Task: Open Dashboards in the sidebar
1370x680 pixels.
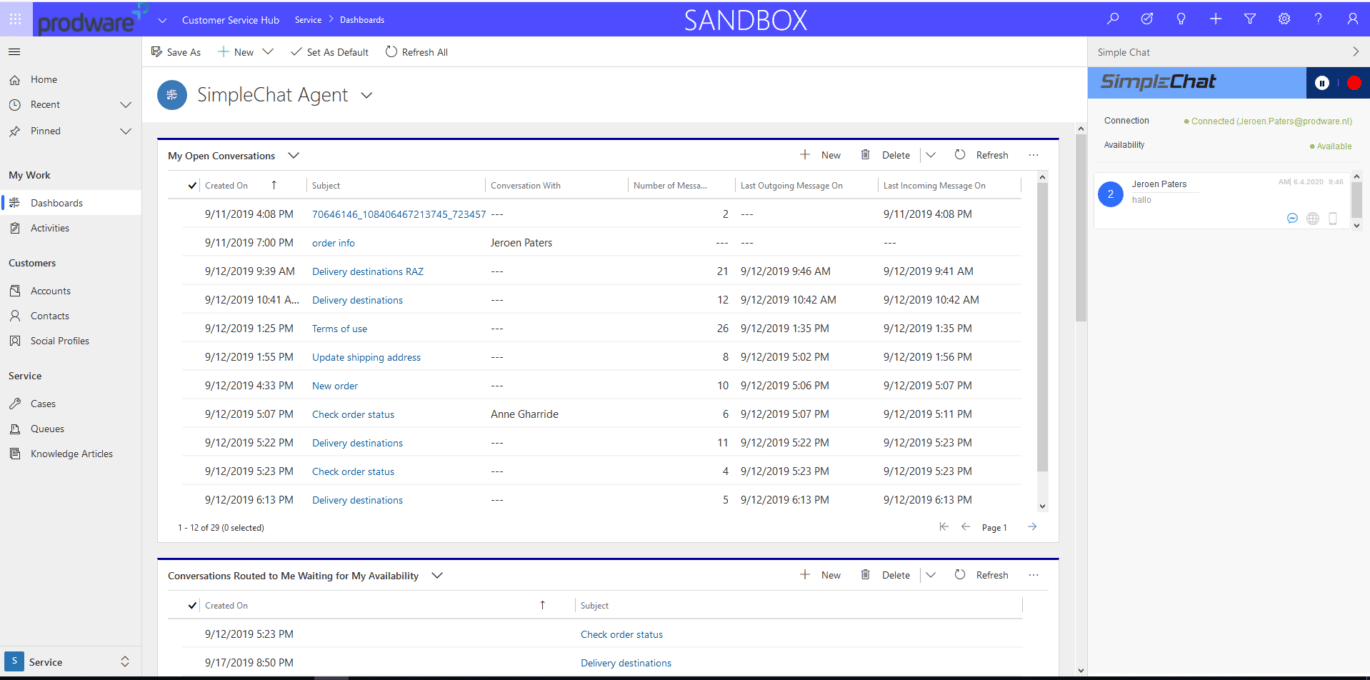Action: (70, 203)
